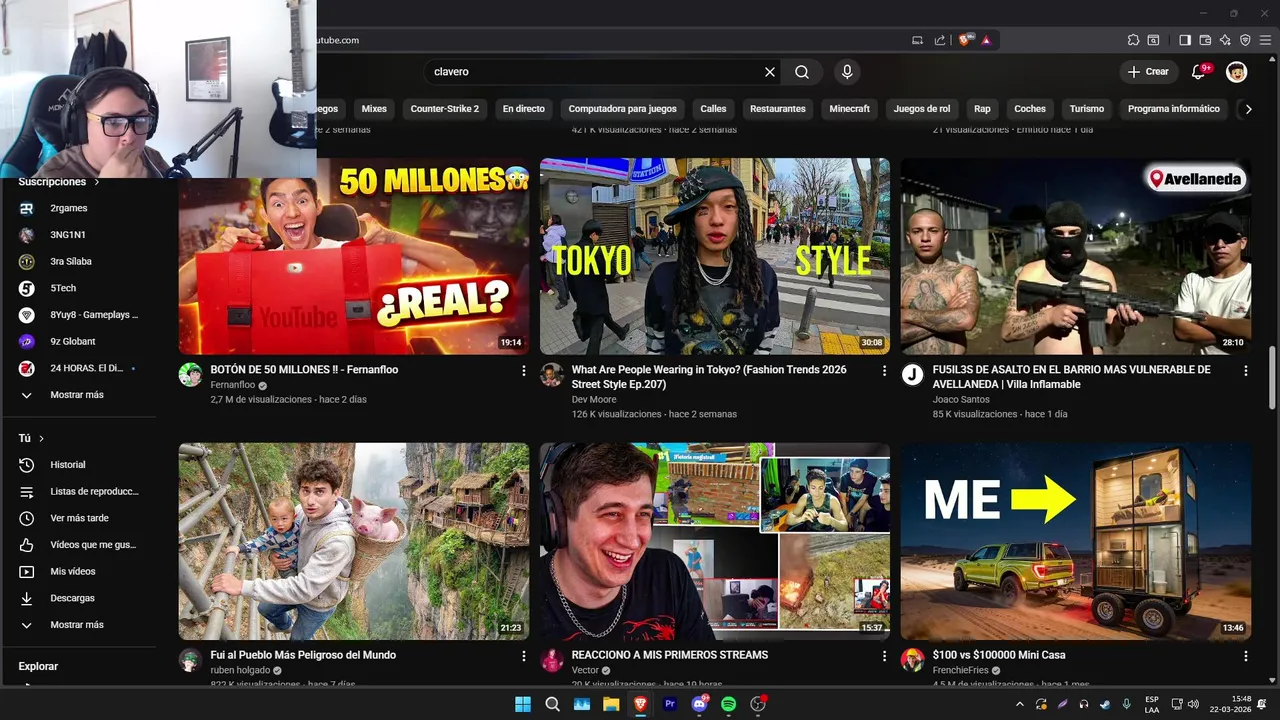This screenshot has width=1280, height=720.
Task: Open the mini casa ME arrow thumbnail
Action: (1076, 541)
